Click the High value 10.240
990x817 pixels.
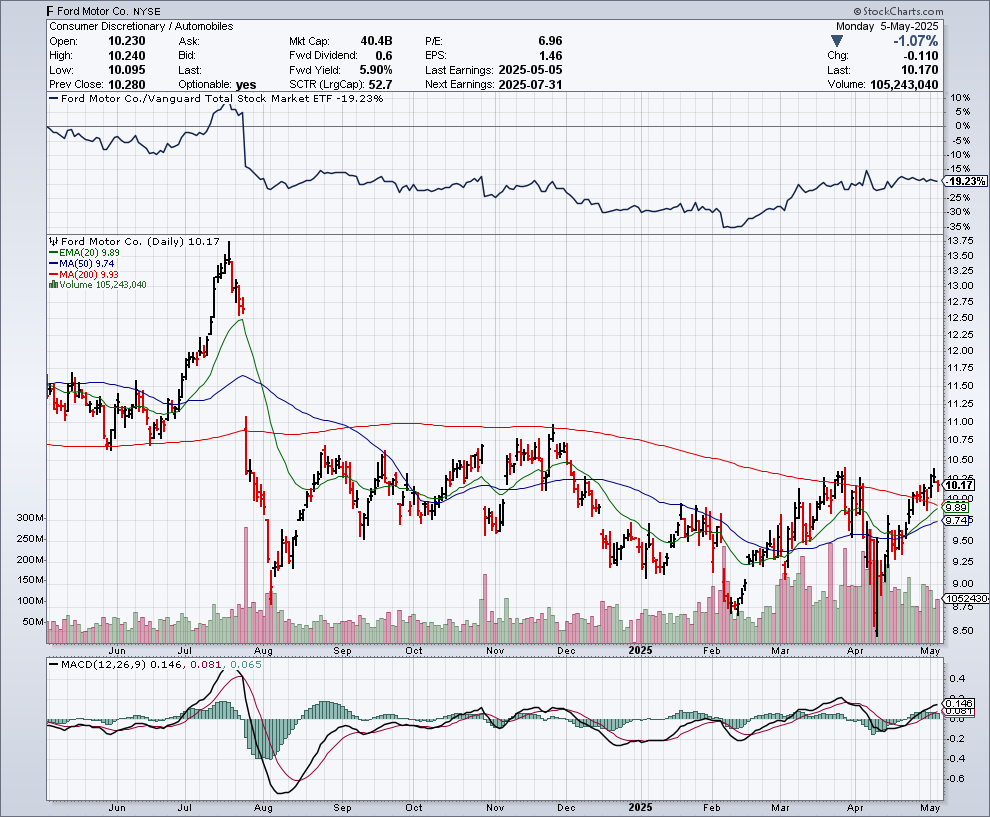126,56
